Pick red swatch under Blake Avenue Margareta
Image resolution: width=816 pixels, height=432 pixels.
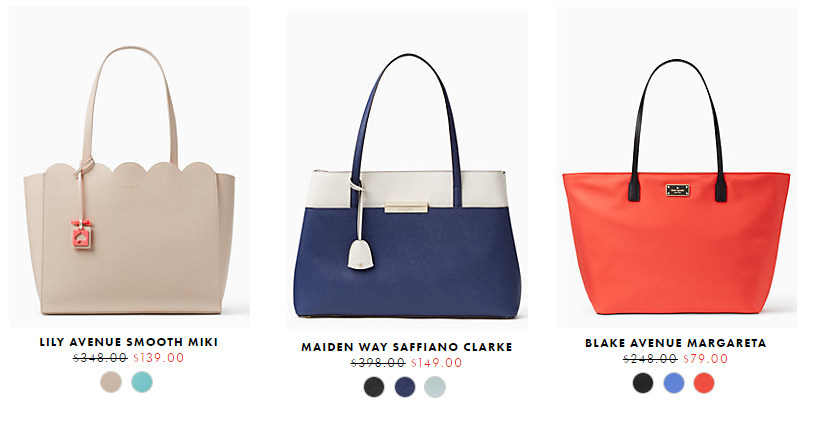click(x=704, y=383)
